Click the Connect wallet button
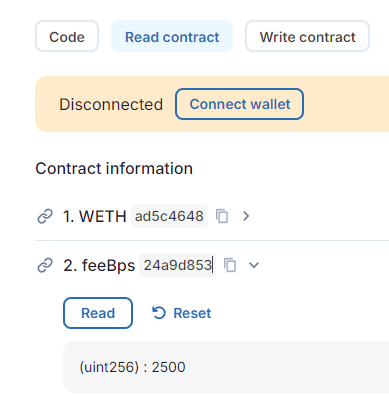The image size is (389, 395). [240, 104]
